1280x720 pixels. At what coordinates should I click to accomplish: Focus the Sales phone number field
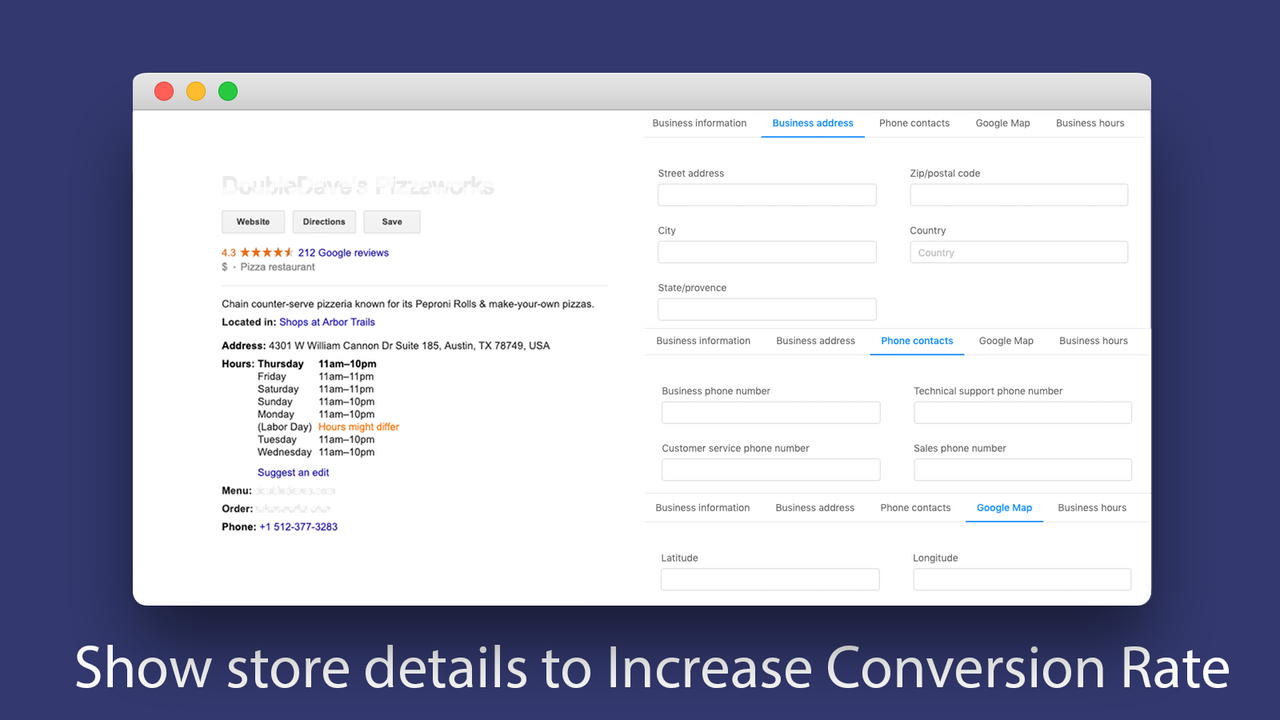pos(1023,470)
